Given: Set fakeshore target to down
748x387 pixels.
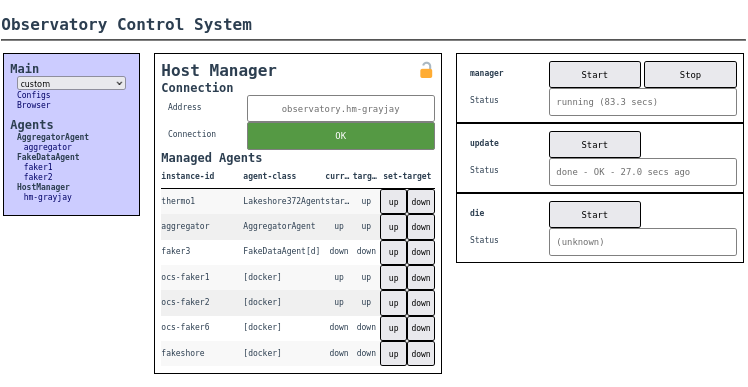Looking at the screenshot, I should point(421,354).
